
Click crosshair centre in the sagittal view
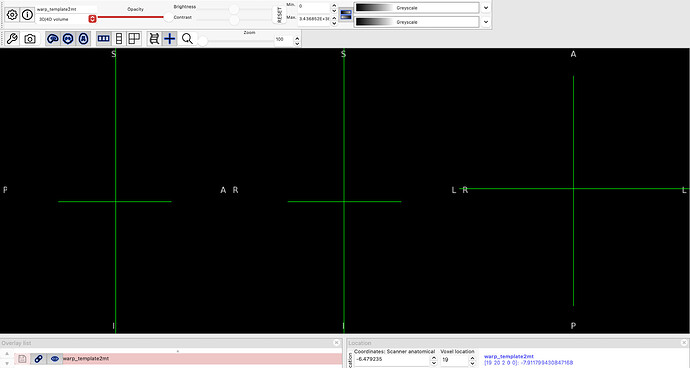tap(115, 202)
